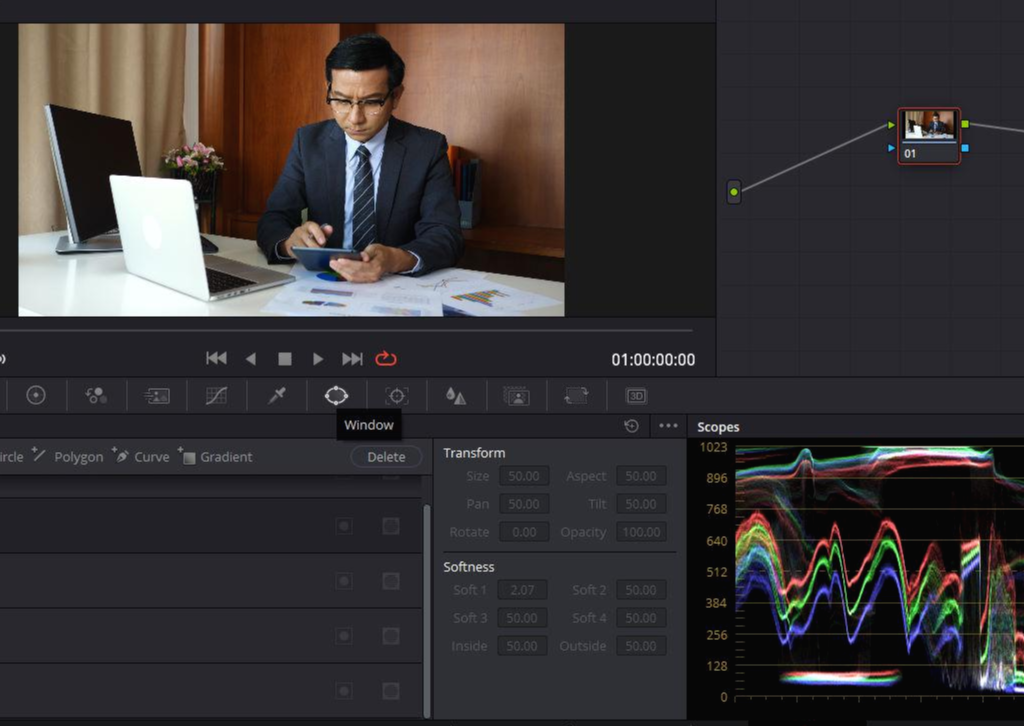
Task: Click the Pan value field
Action: (524, 504)
